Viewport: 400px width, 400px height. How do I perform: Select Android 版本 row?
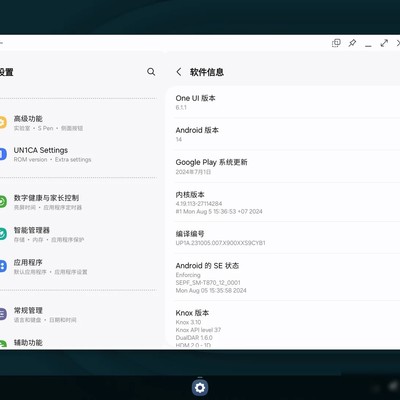pyautogui.click(x=287, y=134)
